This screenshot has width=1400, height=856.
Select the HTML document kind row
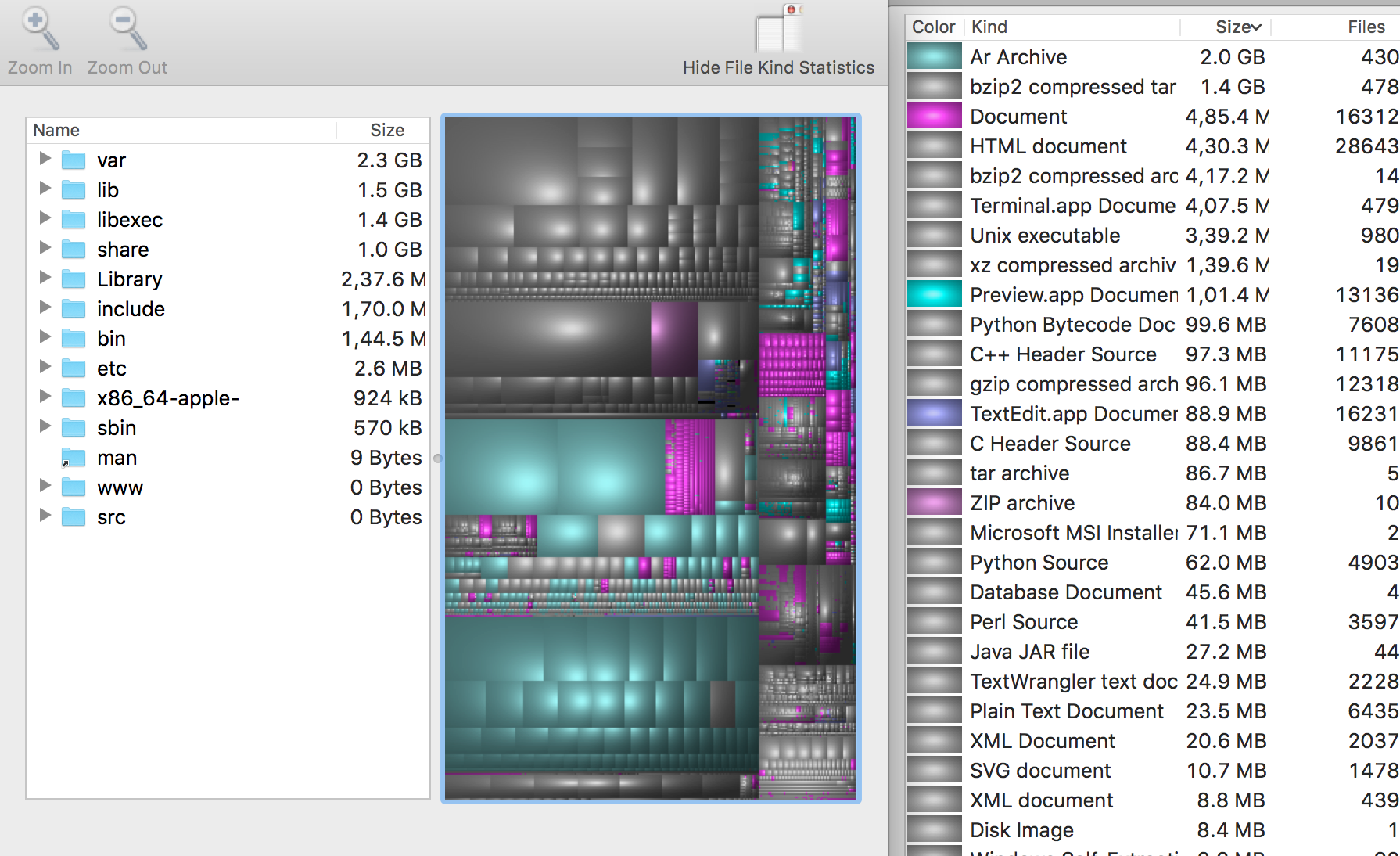1153,146
